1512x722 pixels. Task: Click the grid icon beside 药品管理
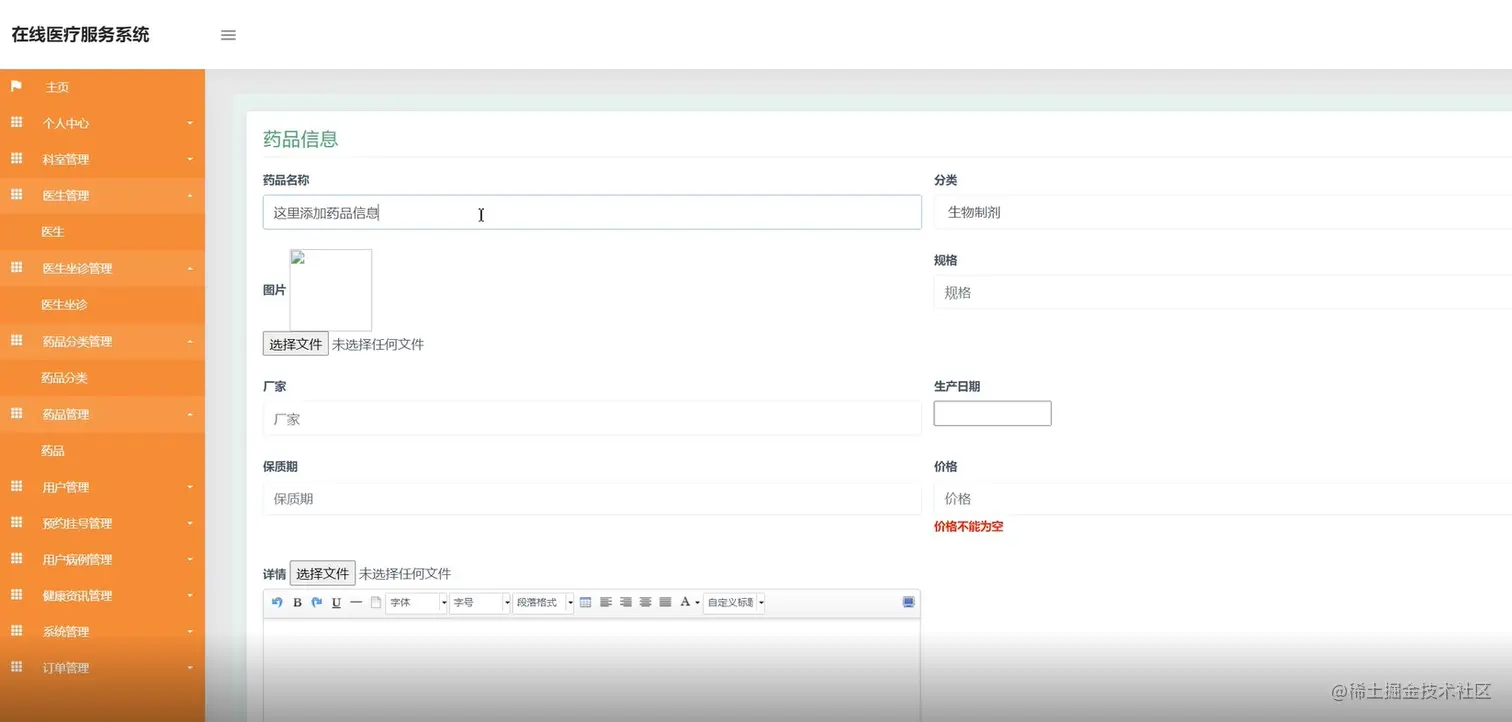[x=16, y=413]
